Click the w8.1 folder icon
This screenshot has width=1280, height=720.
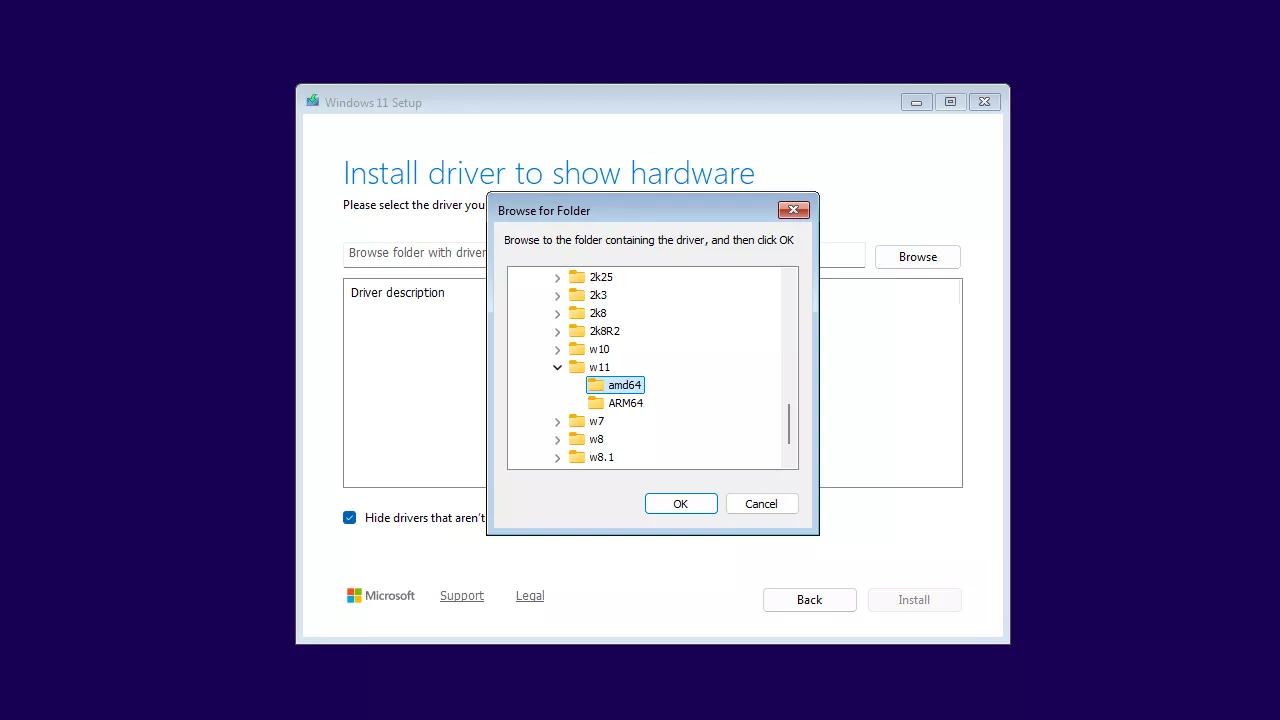click(x=577, y=457)
